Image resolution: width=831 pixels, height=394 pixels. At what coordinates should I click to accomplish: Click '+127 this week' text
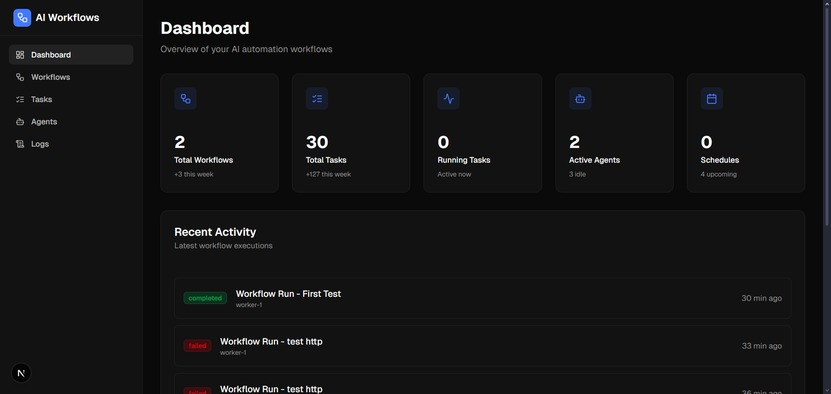tap(328, 174)
